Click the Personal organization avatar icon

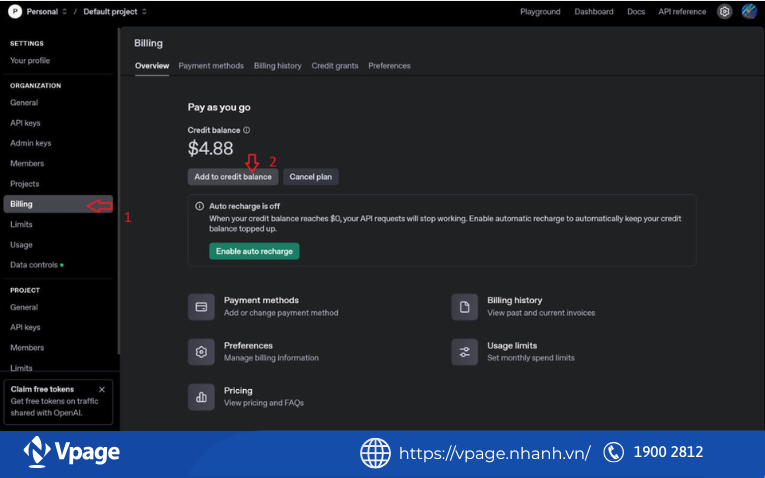[15, 11]
